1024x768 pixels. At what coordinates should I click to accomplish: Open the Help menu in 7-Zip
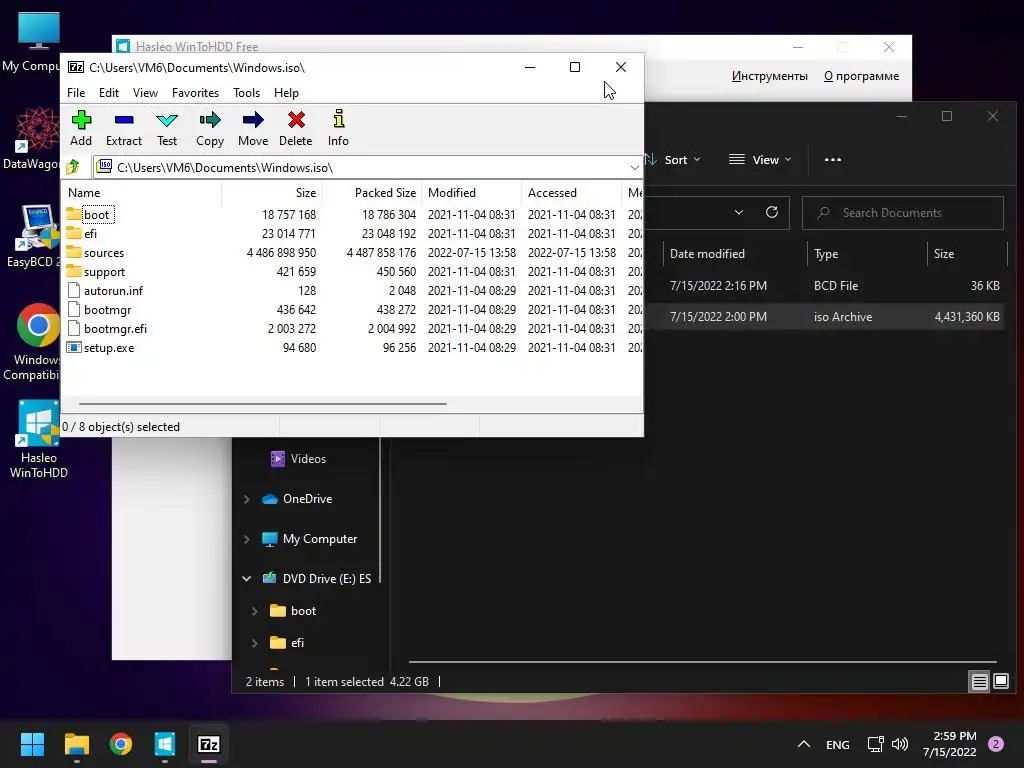point(286,93)
